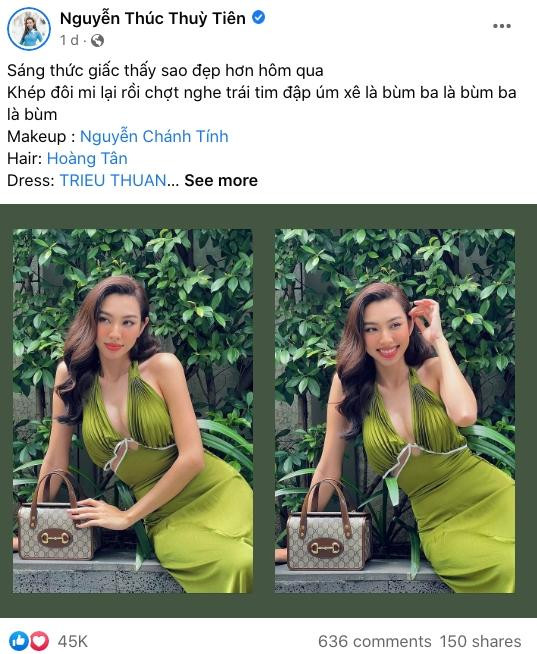
Task: Open the three-dot post options menu
Action: pos(502,26)
